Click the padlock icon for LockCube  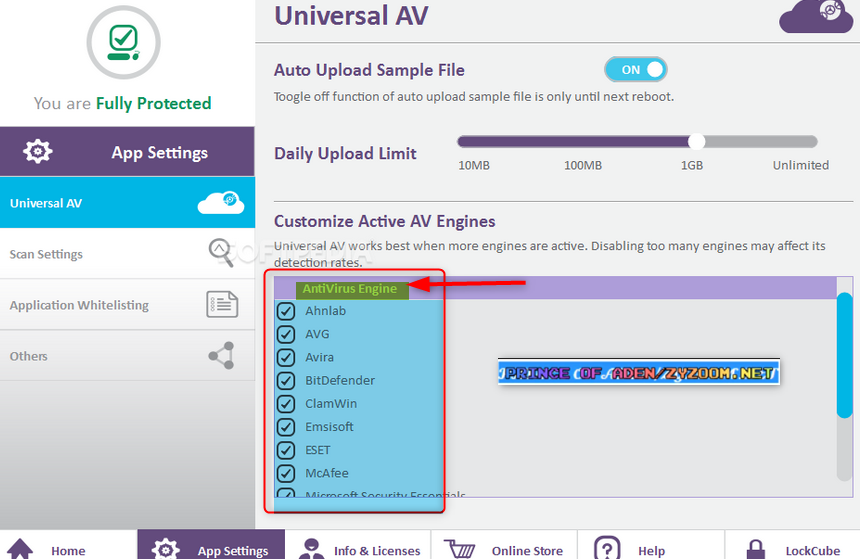pyautogui.click(x=755, y=549)
